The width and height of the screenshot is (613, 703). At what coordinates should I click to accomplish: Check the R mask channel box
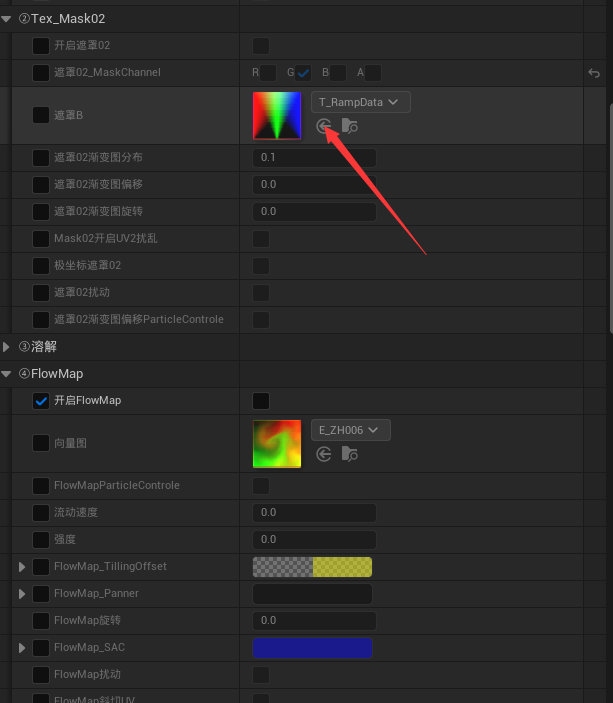[268, 73]
